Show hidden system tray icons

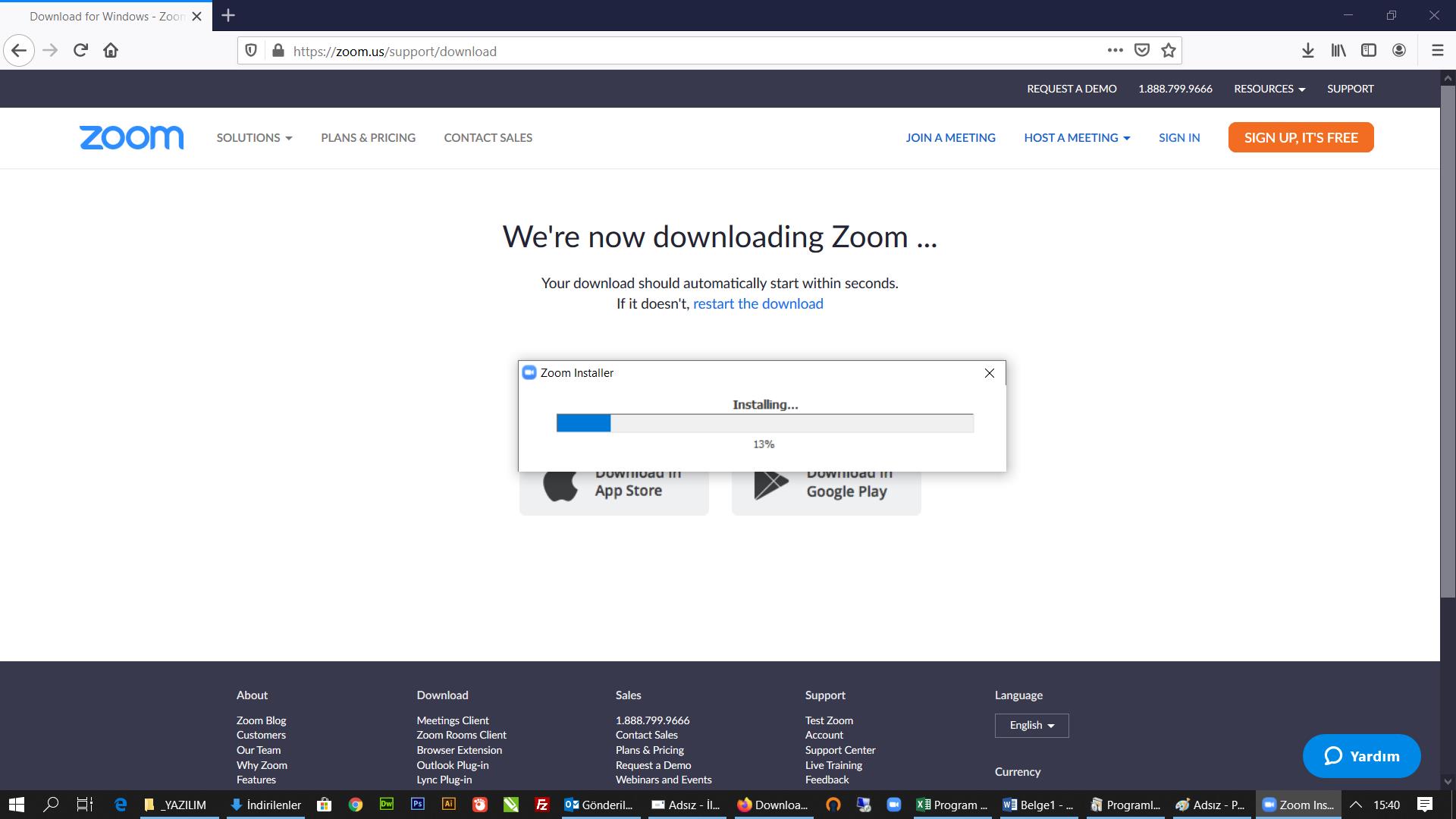point(1355,805)
